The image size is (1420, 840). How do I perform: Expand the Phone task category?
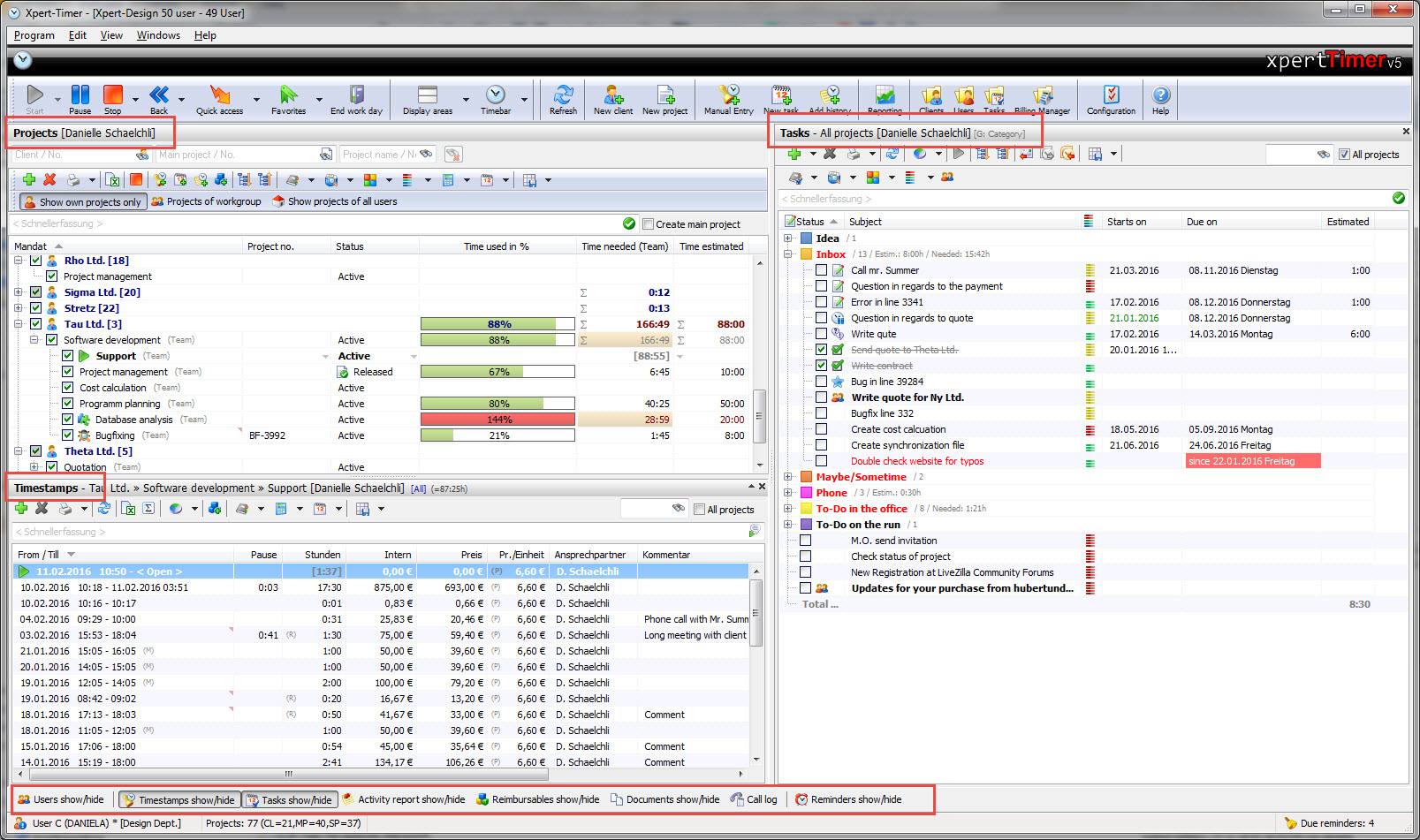tap(789, 492)
